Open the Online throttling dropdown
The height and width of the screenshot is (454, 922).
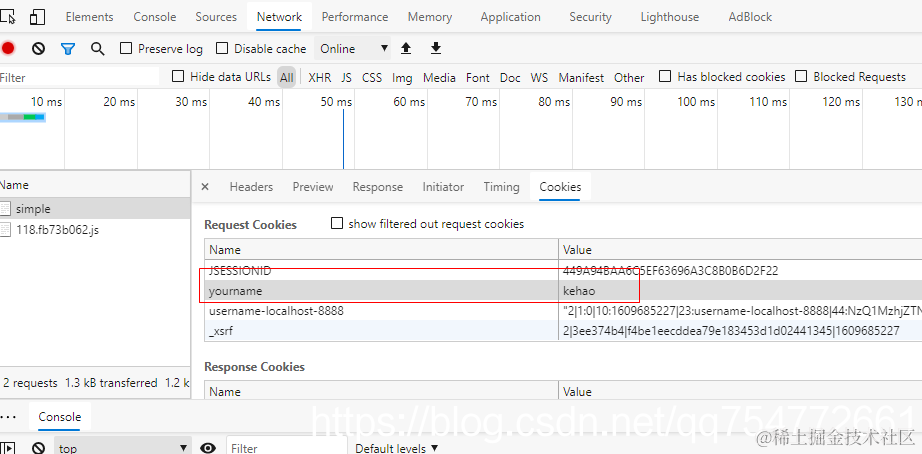coord(353,48)
